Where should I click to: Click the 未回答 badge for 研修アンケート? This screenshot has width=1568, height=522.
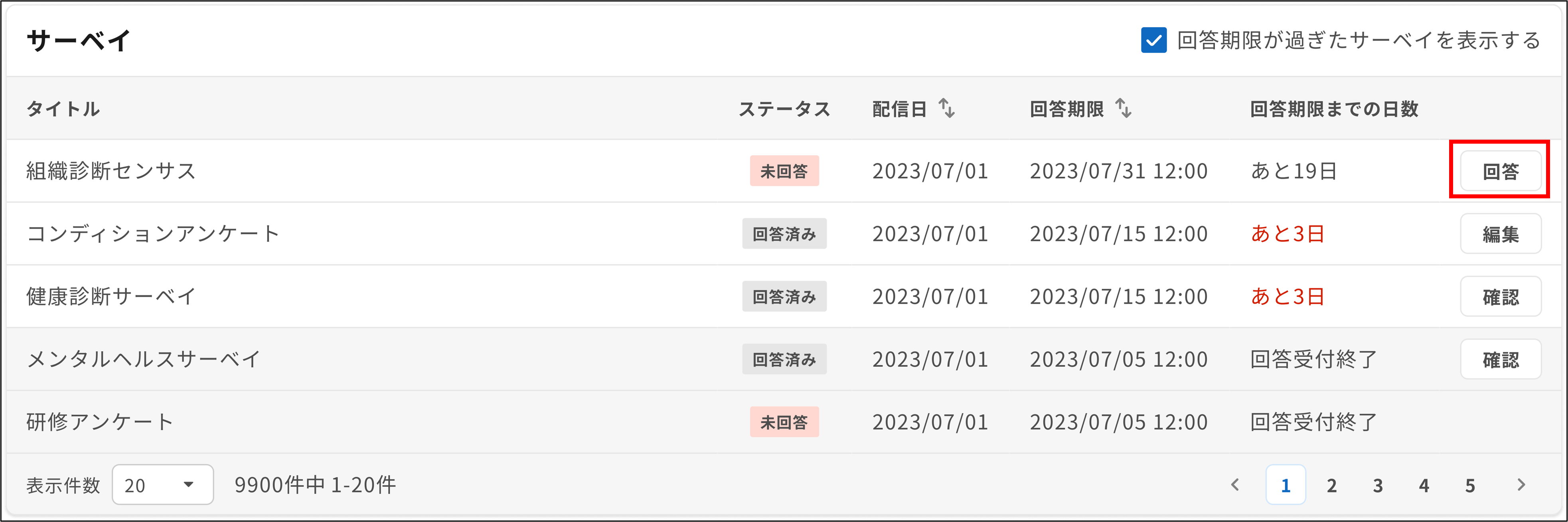[784, 421]
